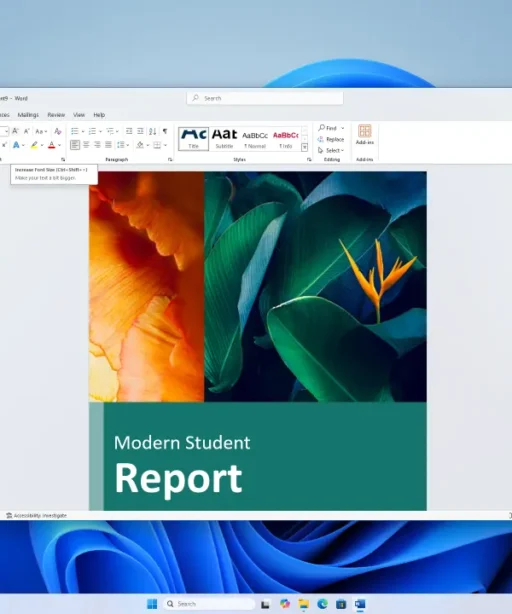Apply the Normal style

(255, 139)
